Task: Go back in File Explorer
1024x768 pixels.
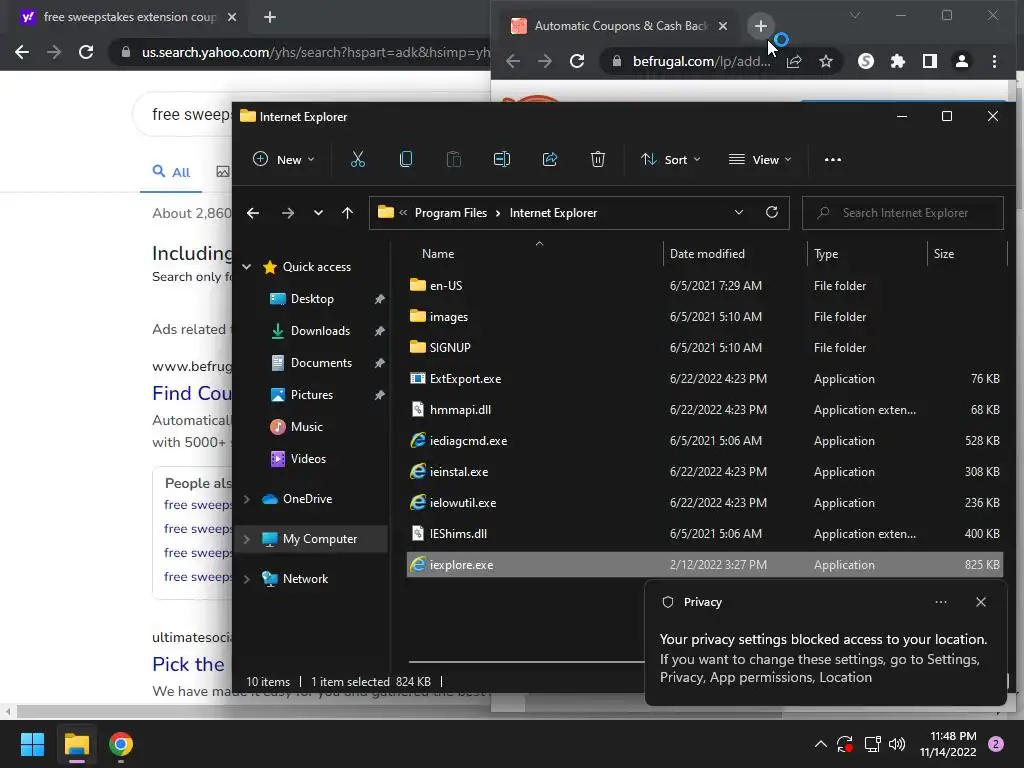Action: [x=253, y=213]
